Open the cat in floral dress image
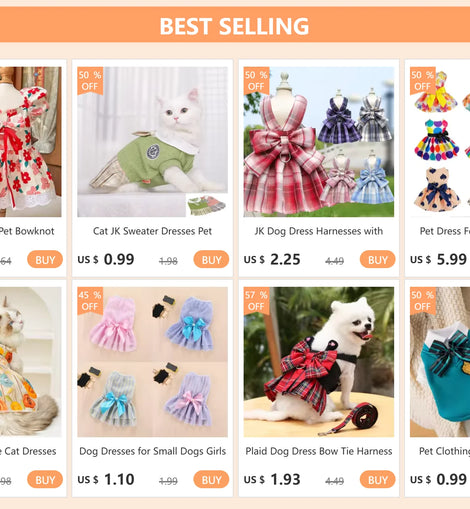 coord(31,362)
